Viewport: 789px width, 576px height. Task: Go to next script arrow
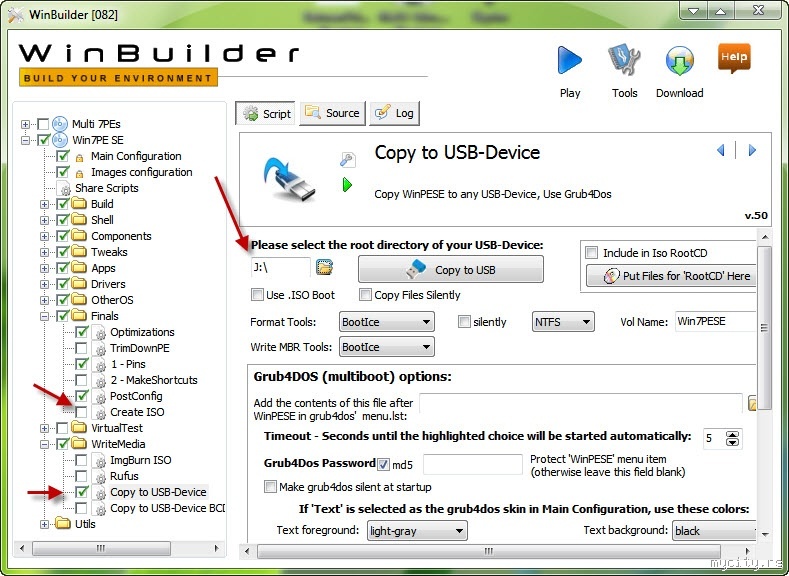tap(752, 150)
